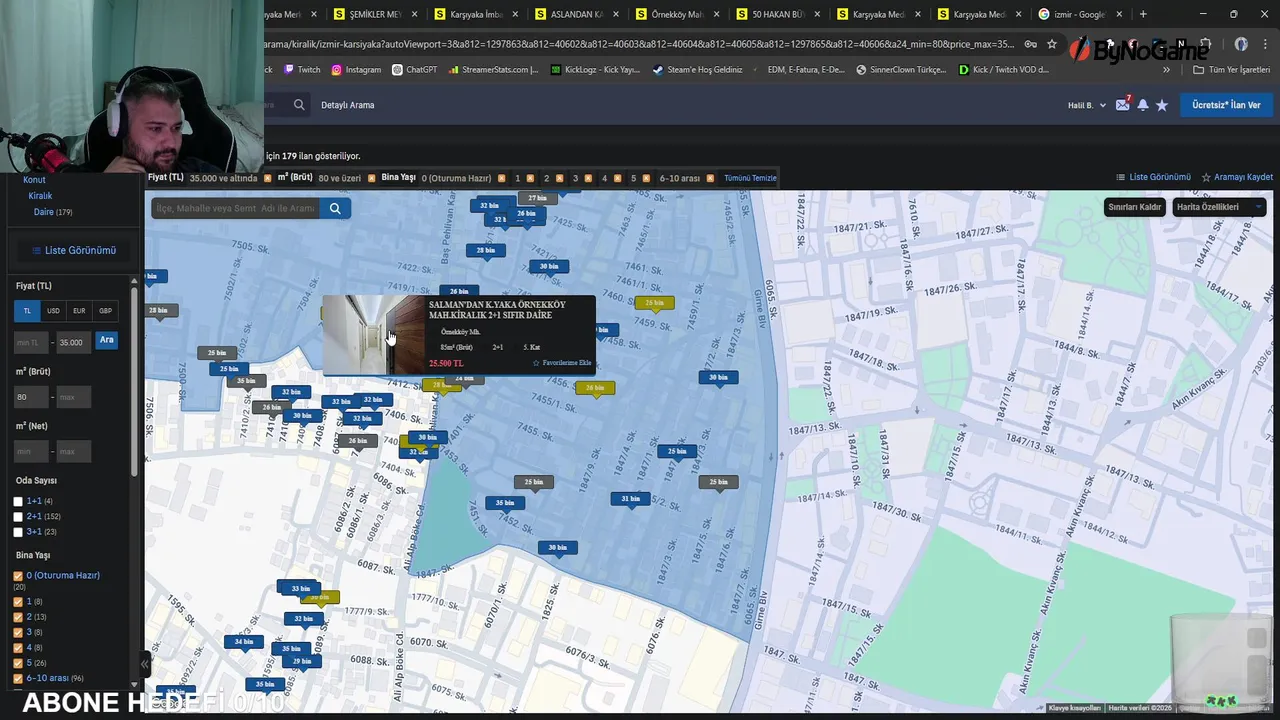Remove the m² 80 ve üzeri filter
This screenshot has height=720, width=1280.
click(x=371, y=178)
